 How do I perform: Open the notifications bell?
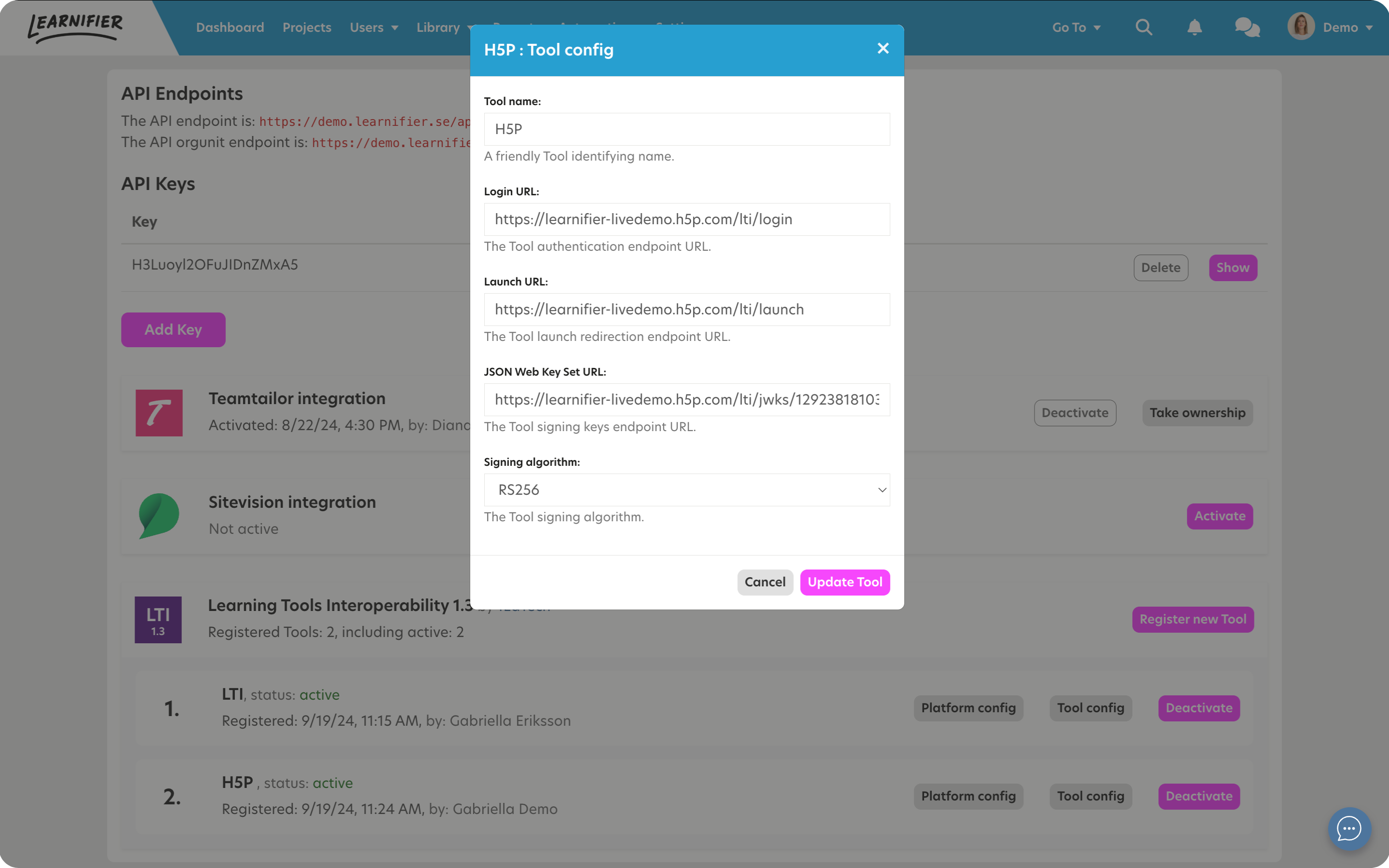coord(1195,27)
